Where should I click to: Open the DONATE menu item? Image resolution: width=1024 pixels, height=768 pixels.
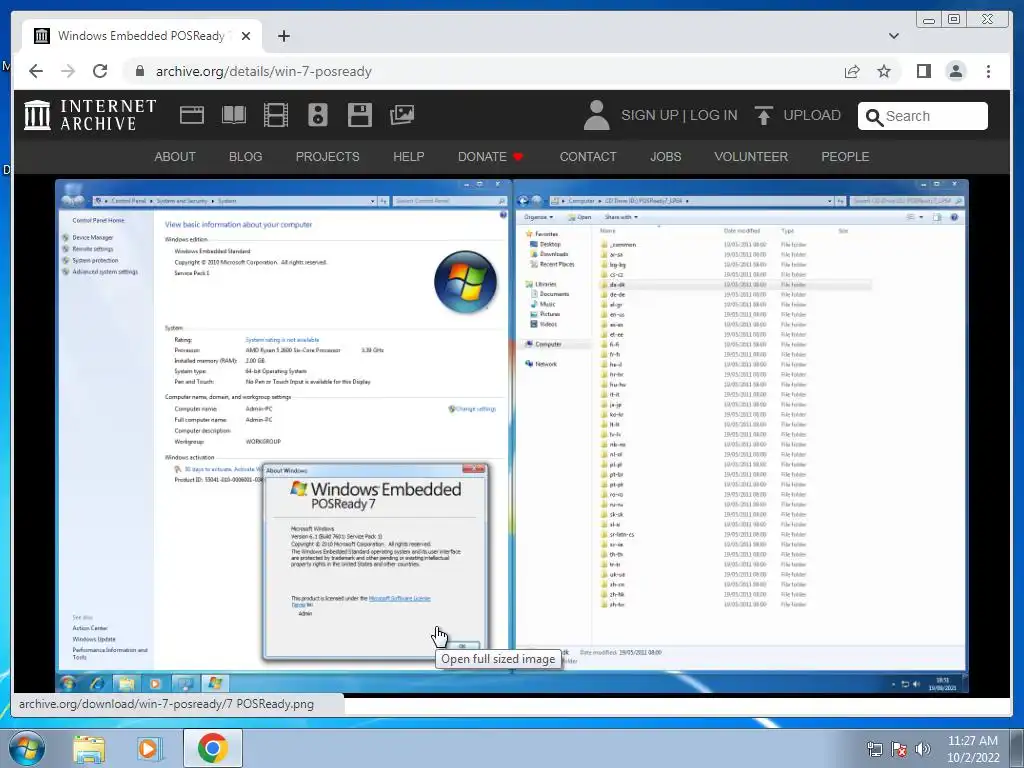(x=490, y=157)
